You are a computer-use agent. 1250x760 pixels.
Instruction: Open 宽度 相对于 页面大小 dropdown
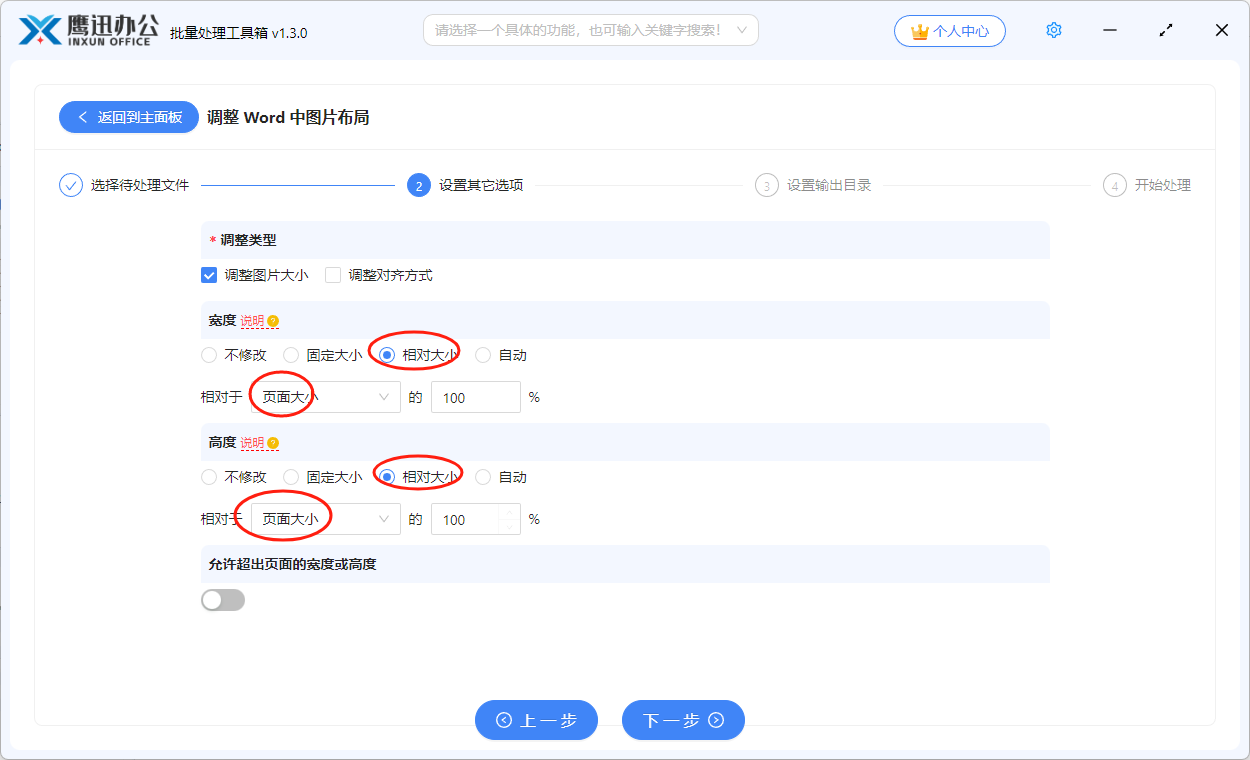point(326,397)
